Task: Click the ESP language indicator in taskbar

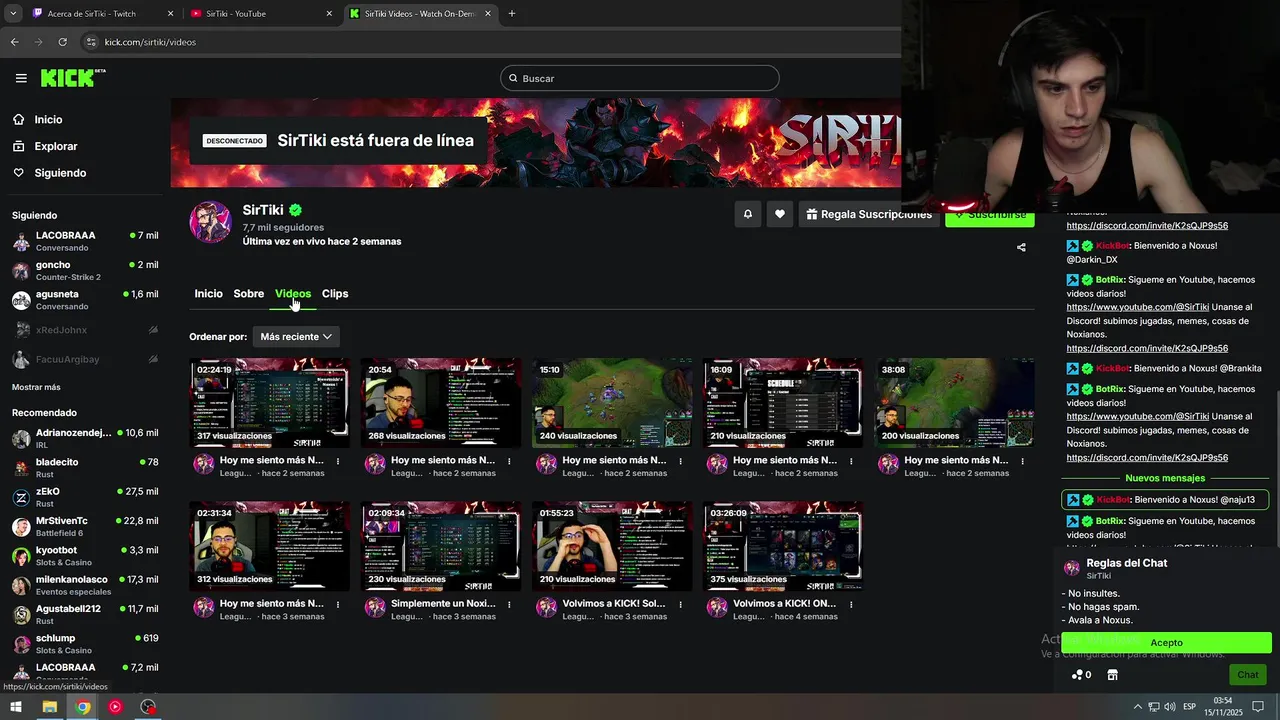Action: 1188,707
